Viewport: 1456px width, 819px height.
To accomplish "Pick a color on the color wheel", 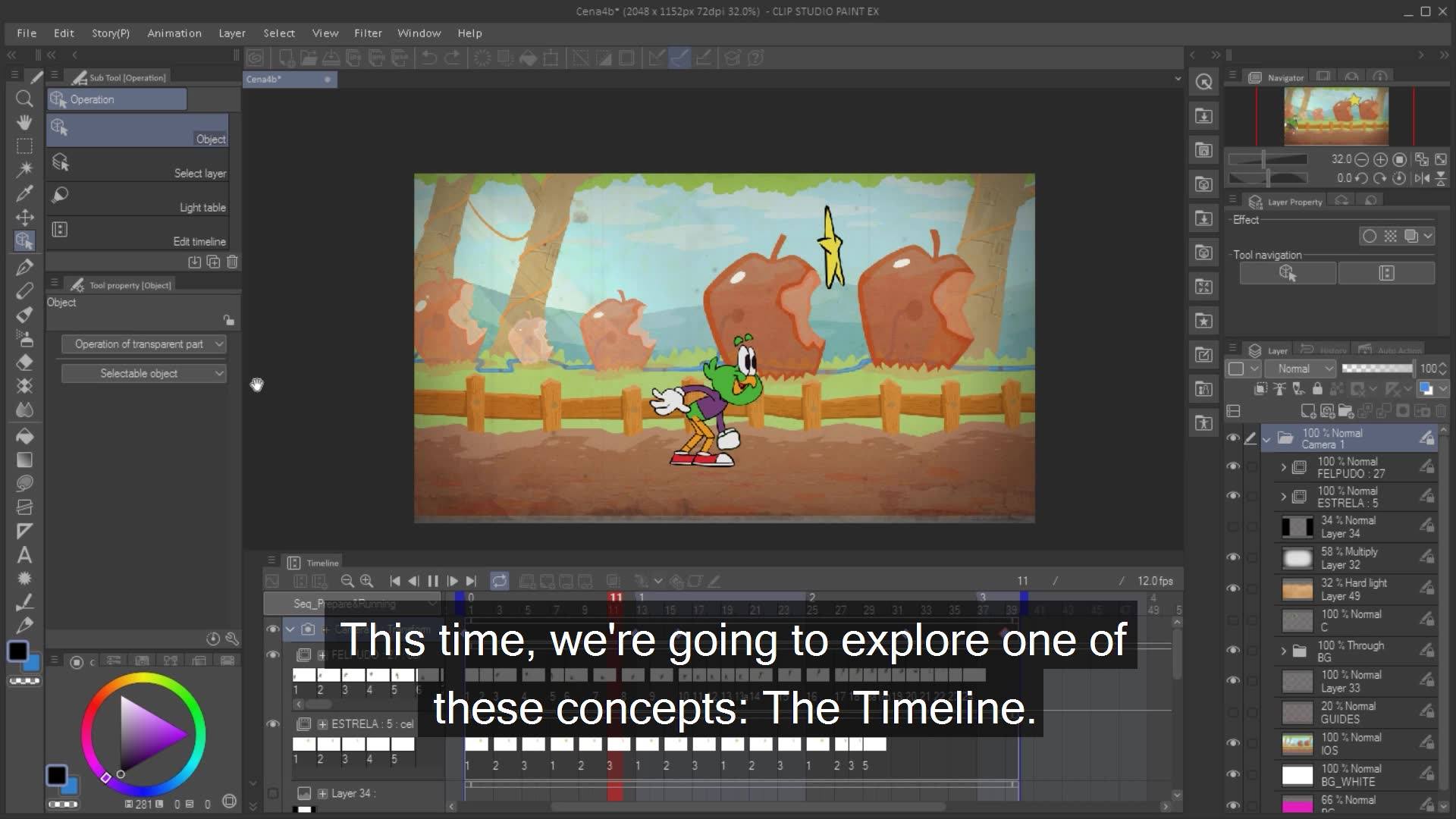I will (143, 733).
